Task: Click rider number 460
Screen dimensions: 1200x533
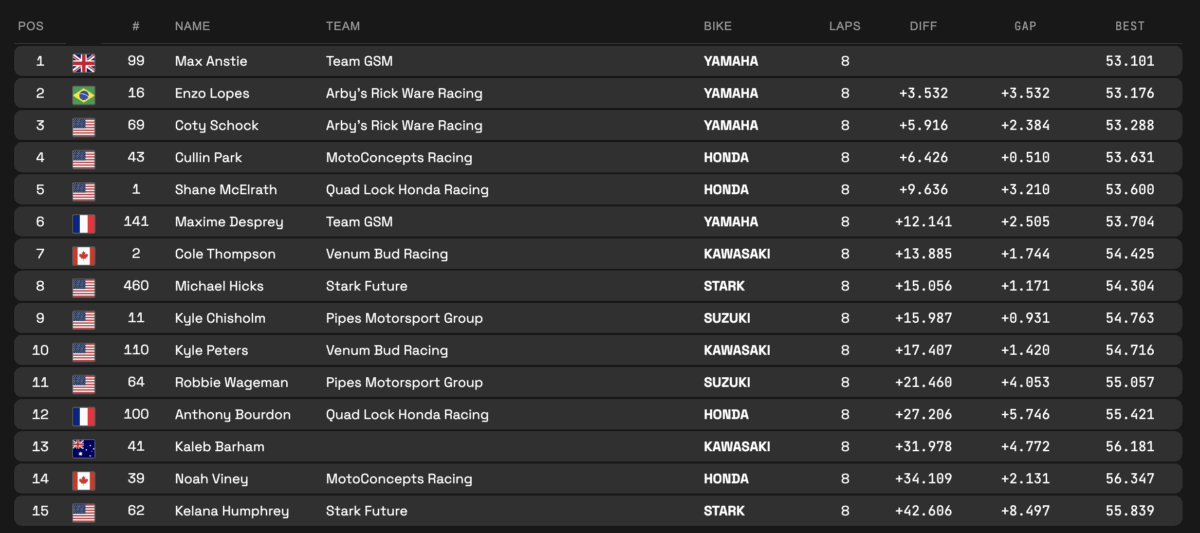Action: pos(136,286)
